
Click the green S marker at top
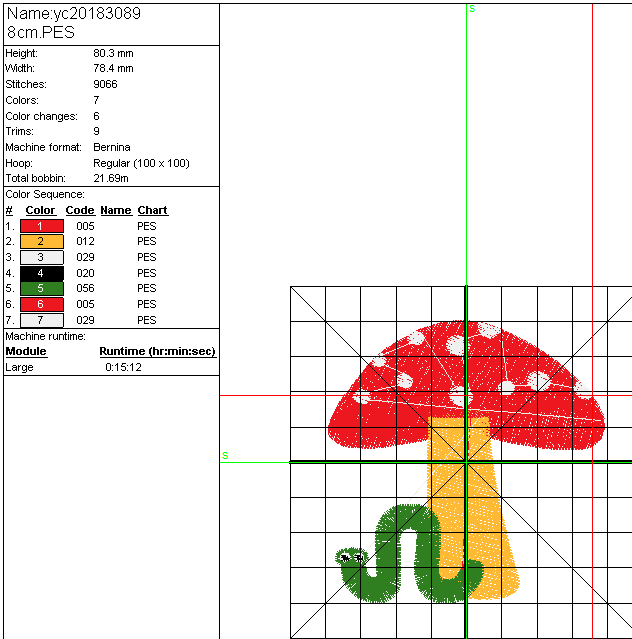coord(472,9)
